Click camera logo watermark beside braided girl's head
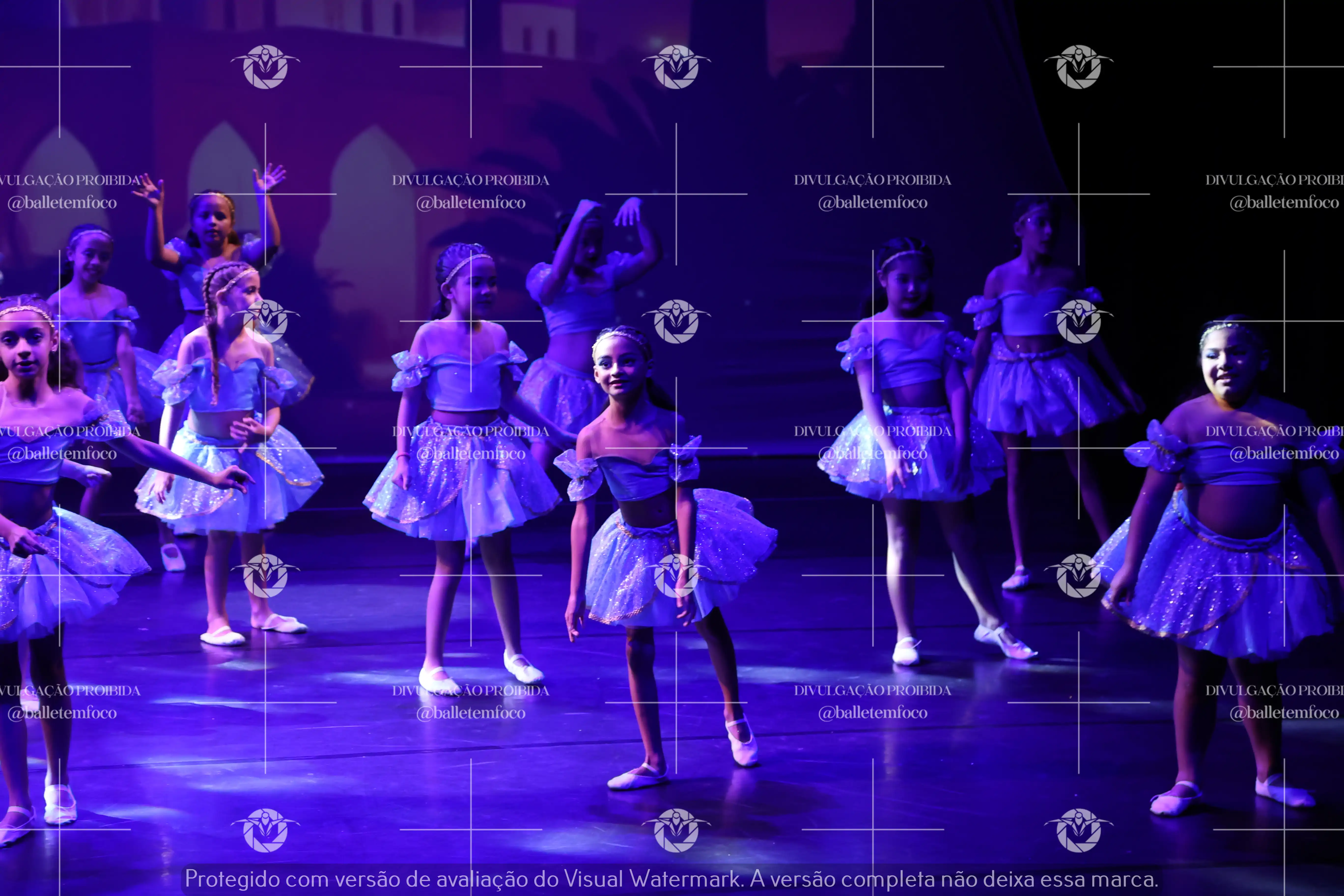 [265, 321]
